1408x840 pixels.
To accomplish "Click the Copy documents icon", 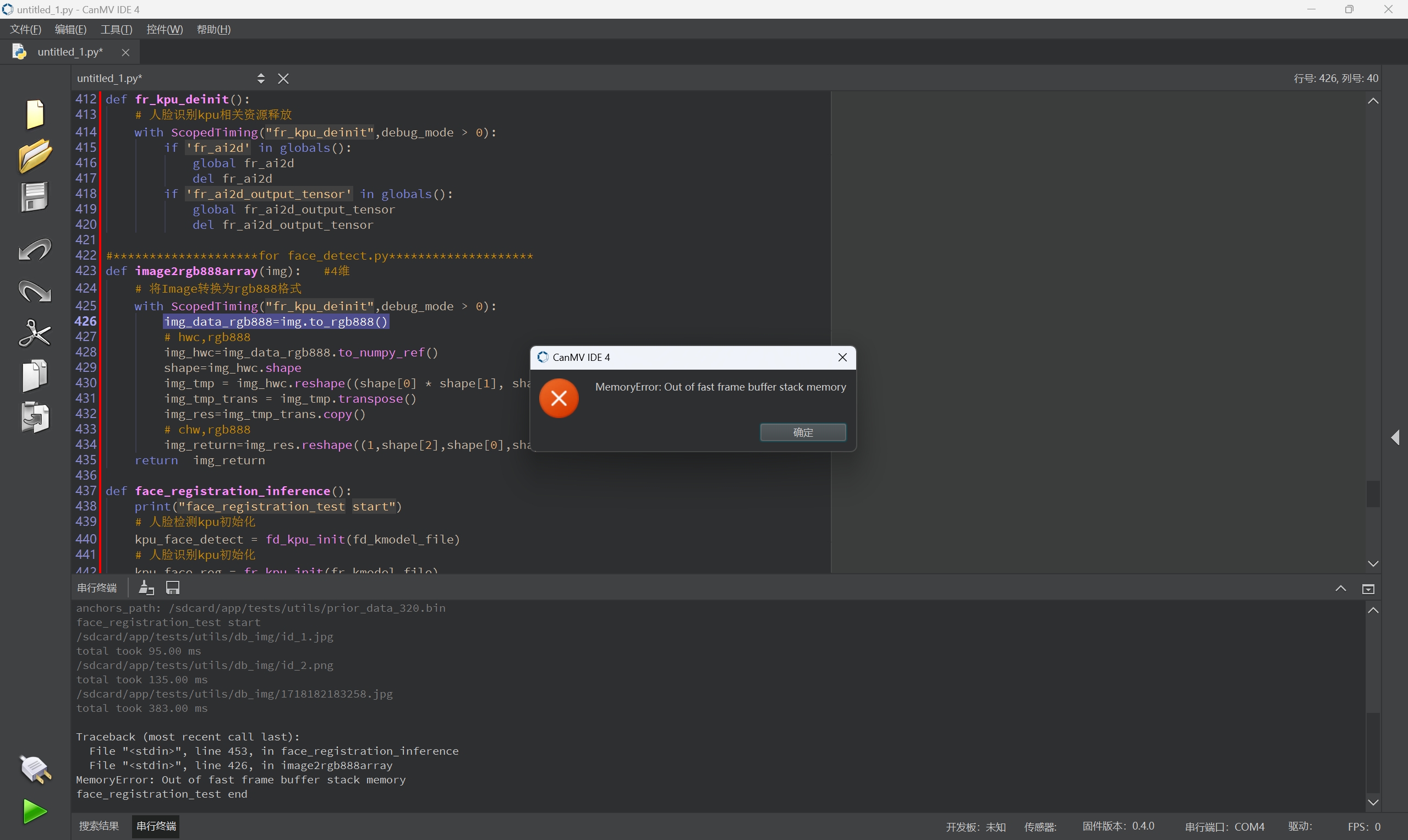I will (35, 375).
